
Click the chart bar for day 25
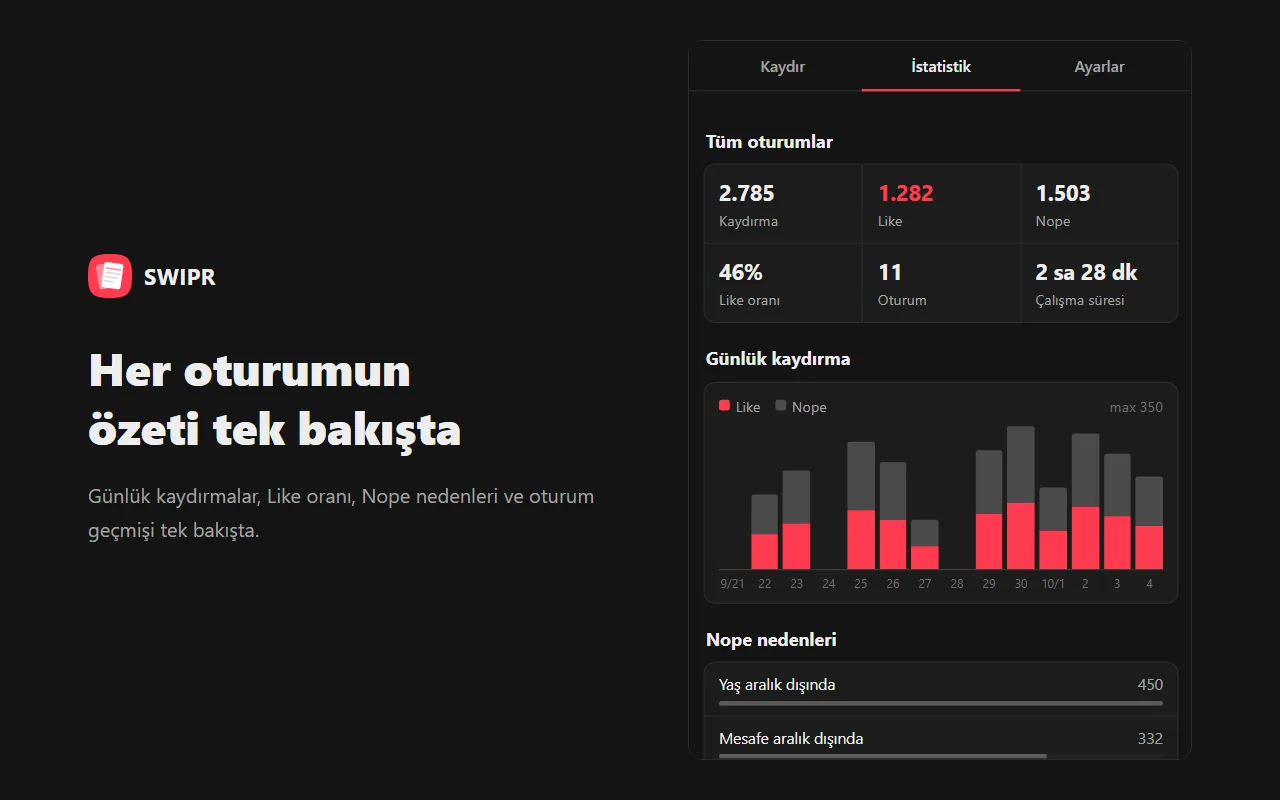pyautogui.click(x=861, y=506)
